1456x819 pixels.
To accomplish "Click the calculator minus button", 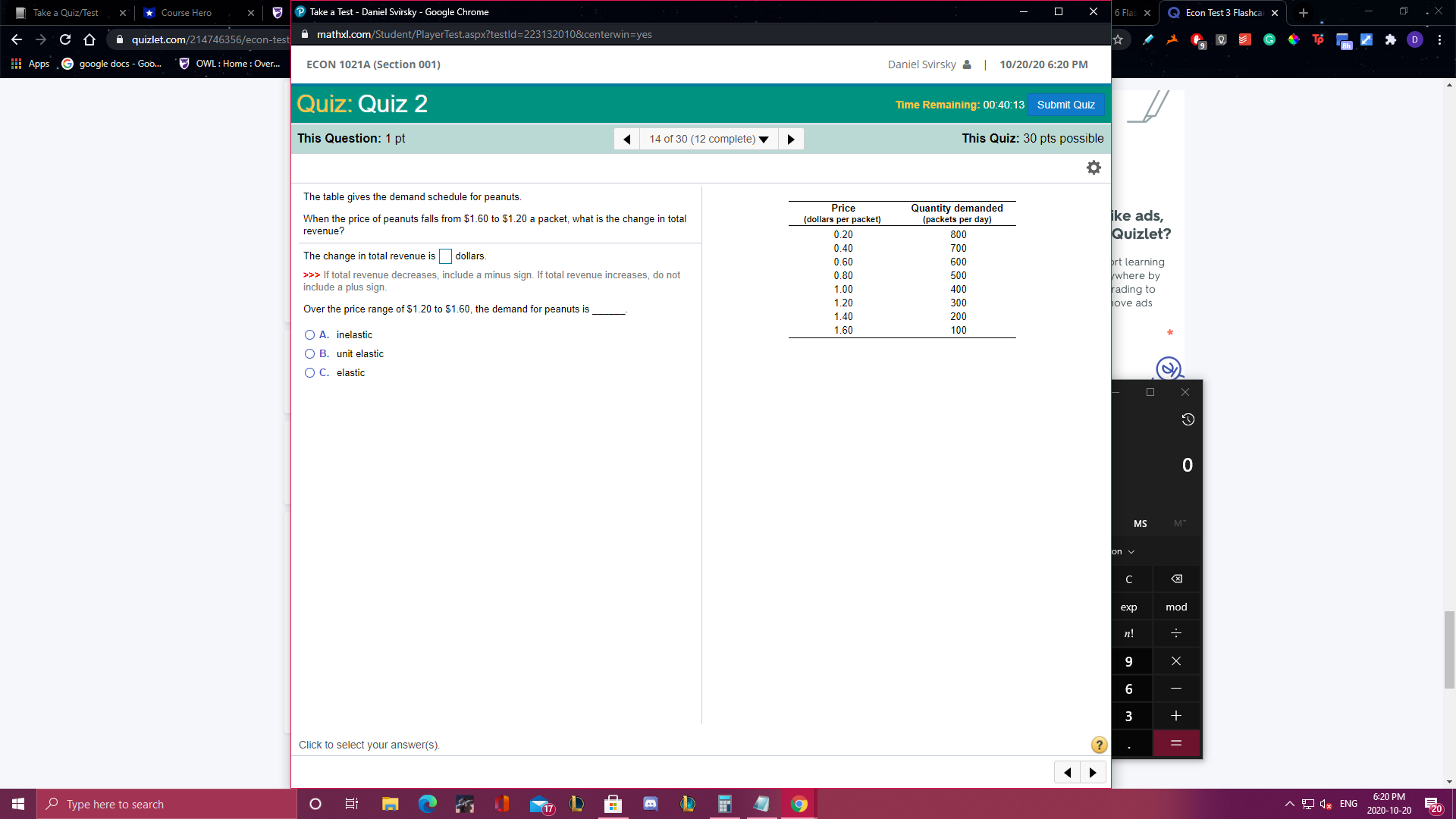I will coord(1176,688).
